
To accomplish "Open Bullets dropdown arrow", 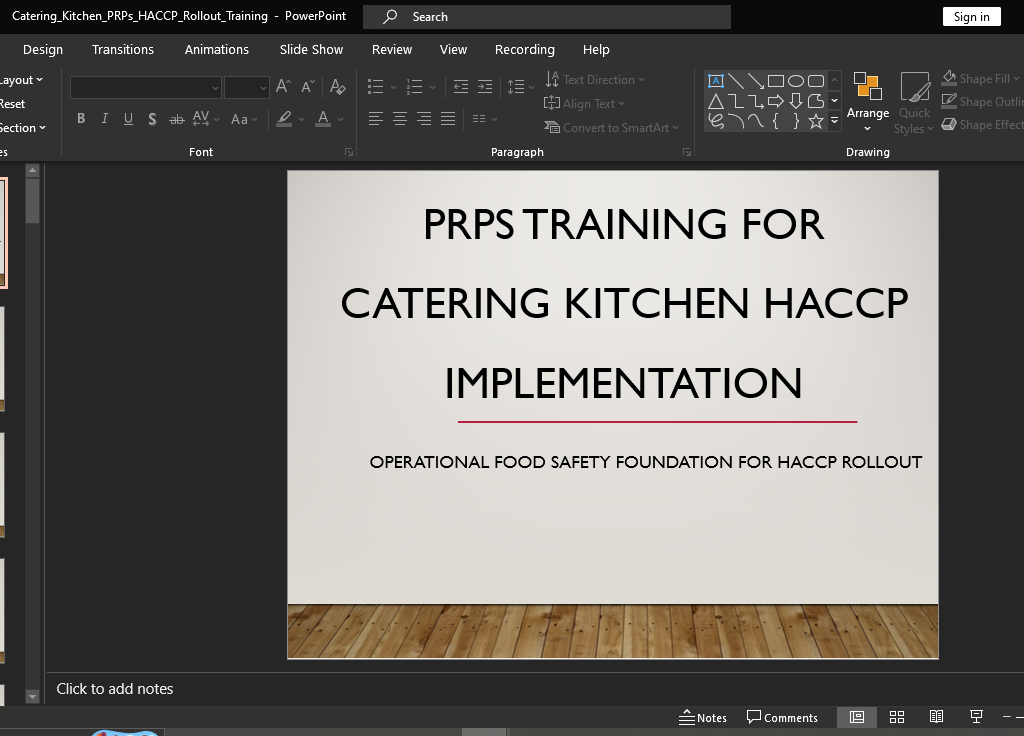I will point(393,87).
